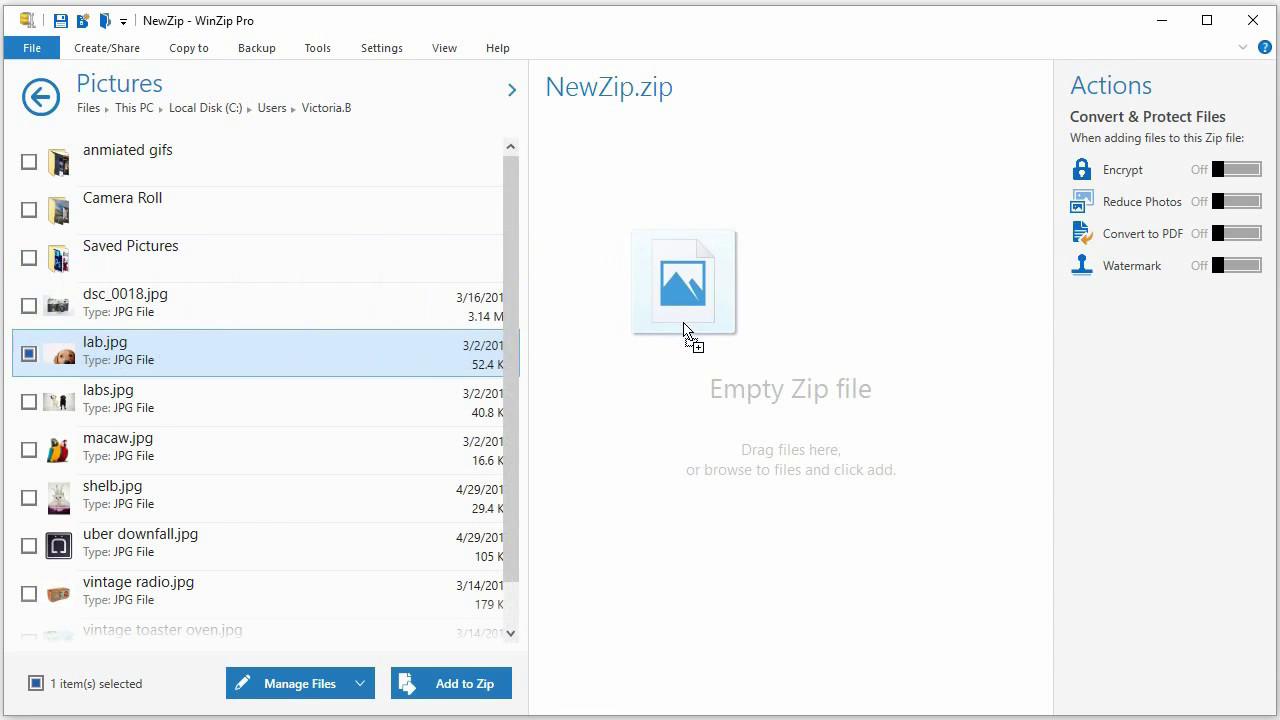Click the Encrypt padlock icon
This screenshot has height=720, width=1280.
(x=1081, y=169)
